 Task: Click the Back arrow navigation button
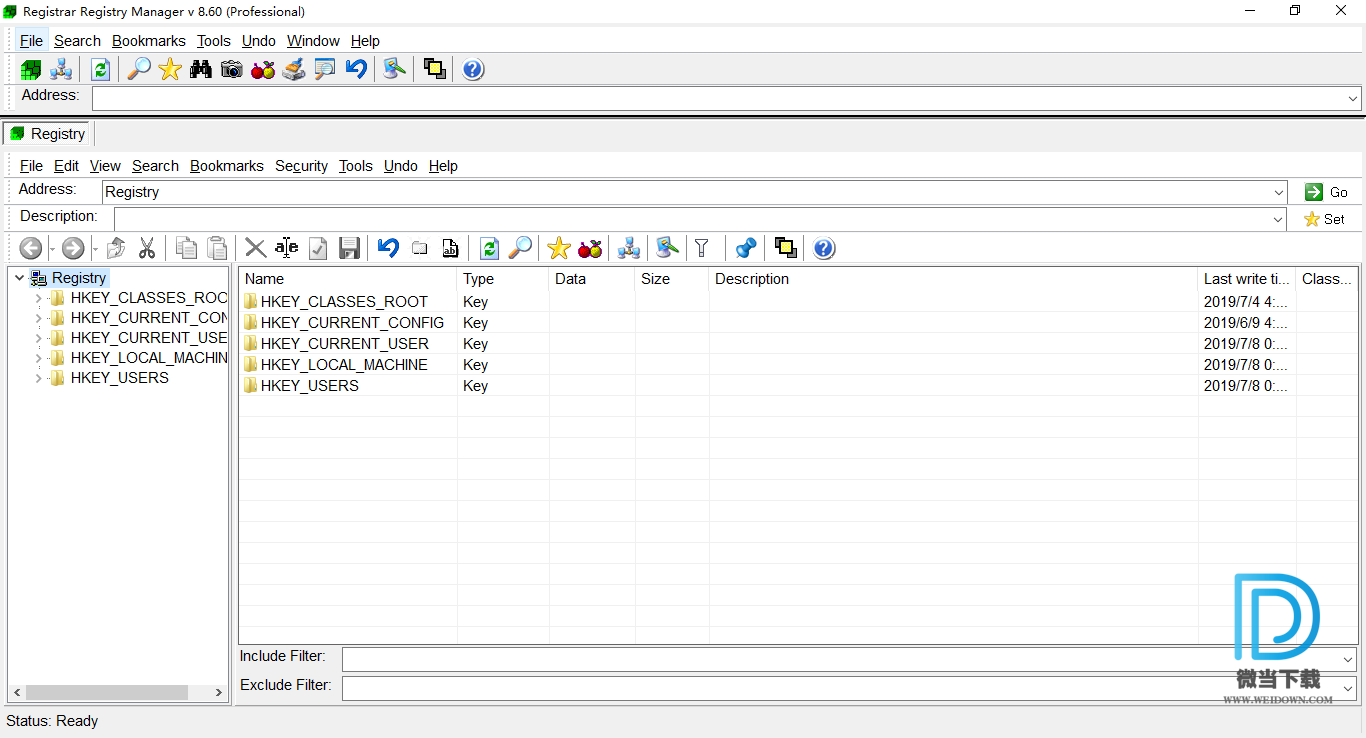point(31,248)
